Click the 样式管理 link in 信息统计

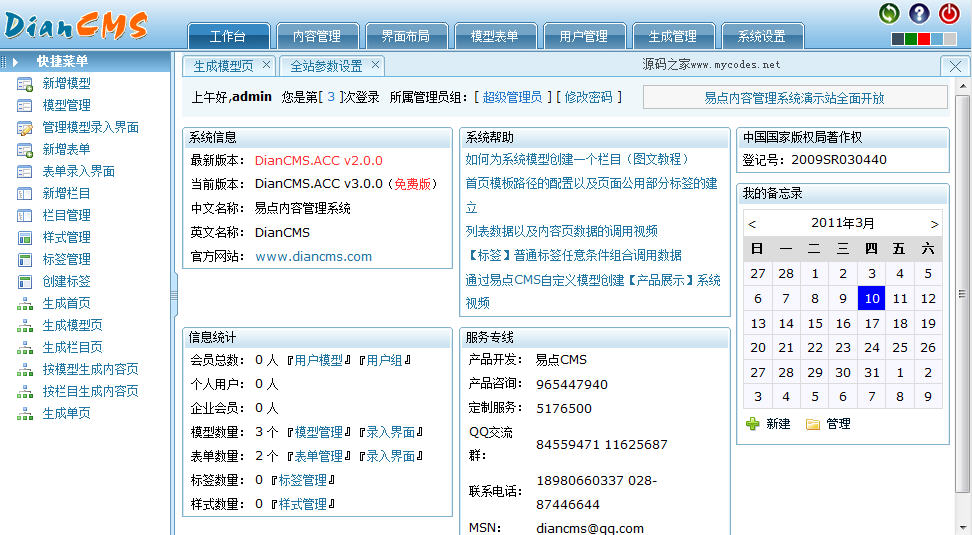[x=303, y=505]
